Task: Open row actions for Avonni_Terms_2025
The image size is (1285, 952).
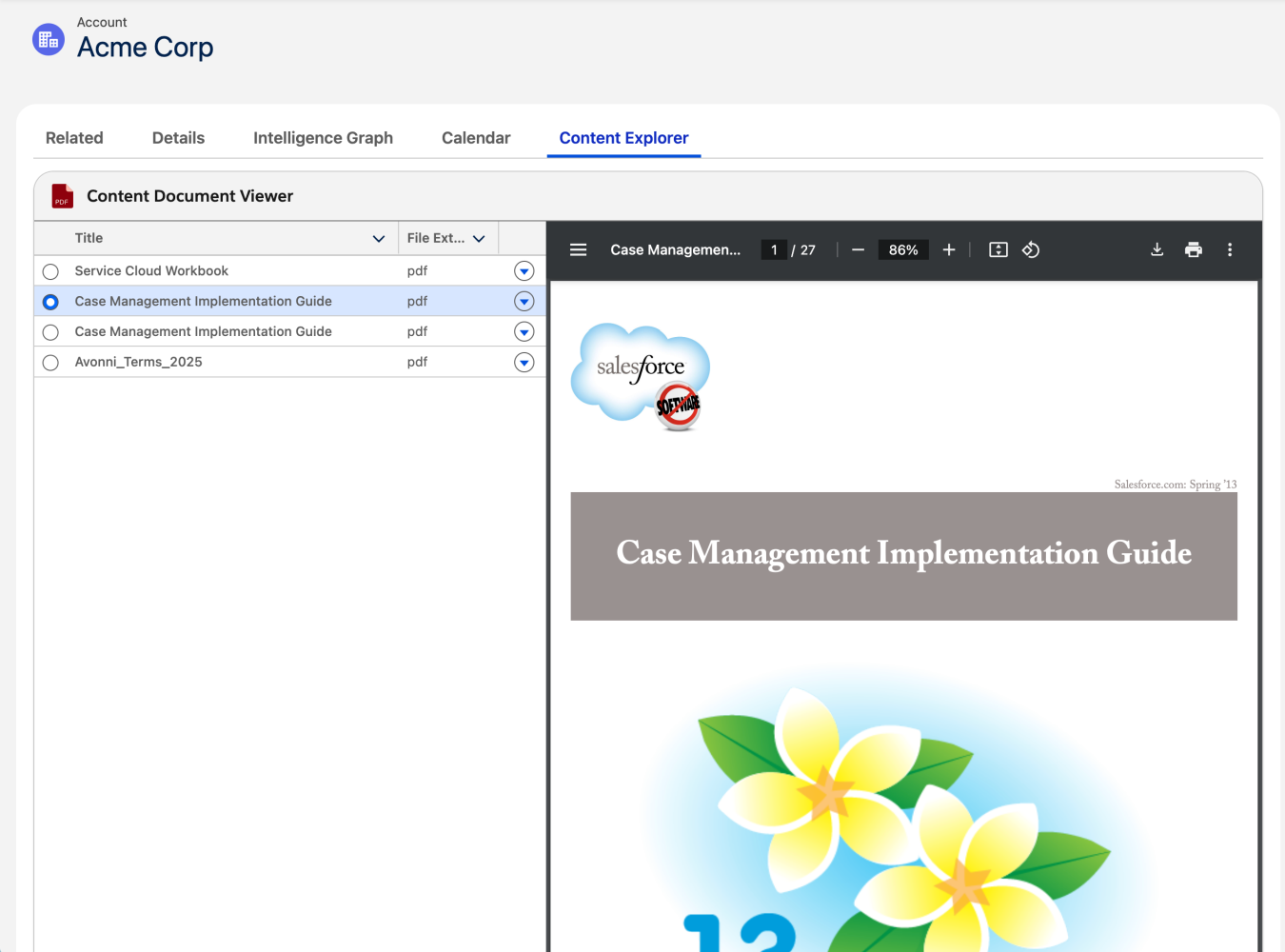Action: point(524,363)
